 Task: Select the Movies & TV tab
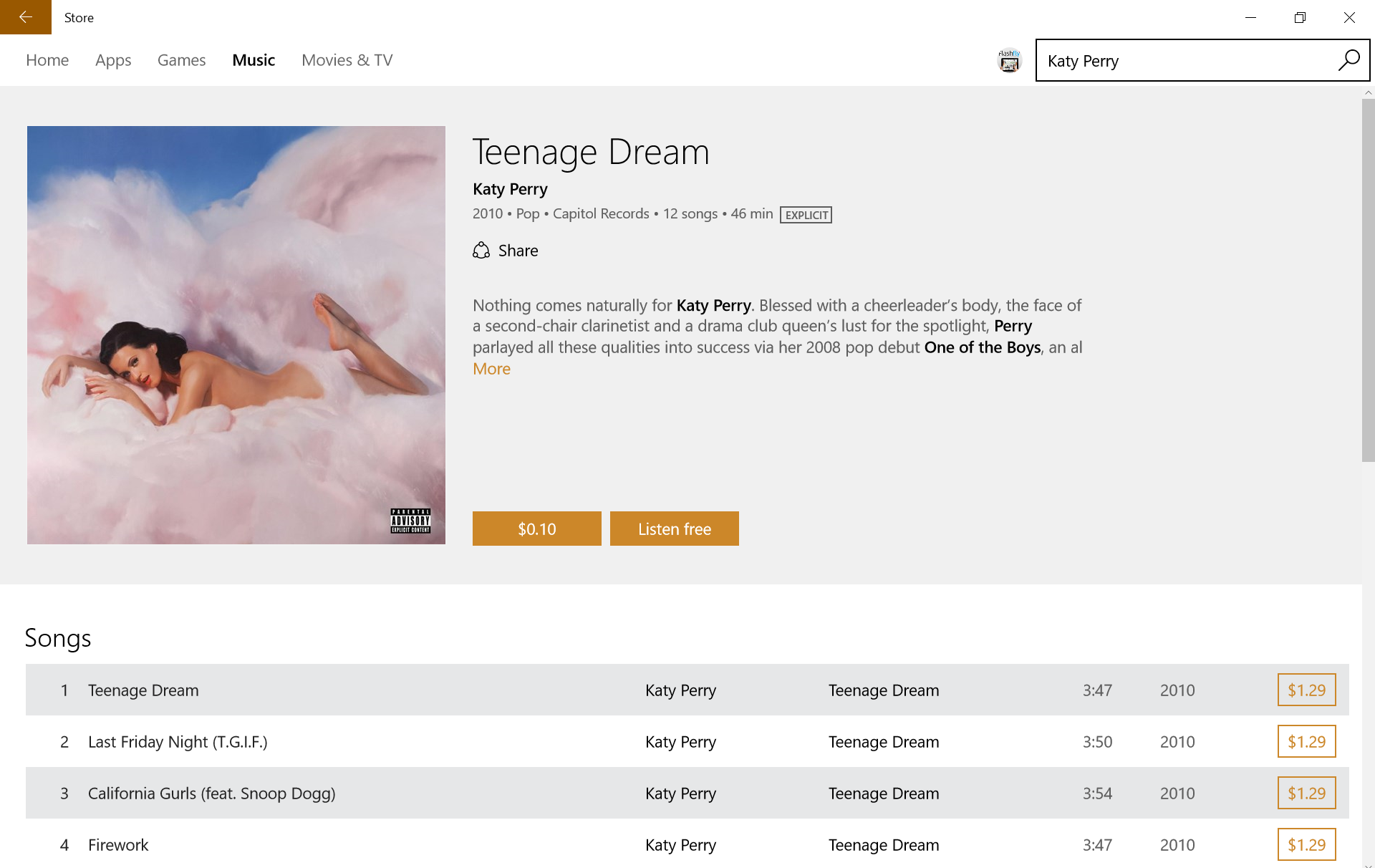point(347,60)
